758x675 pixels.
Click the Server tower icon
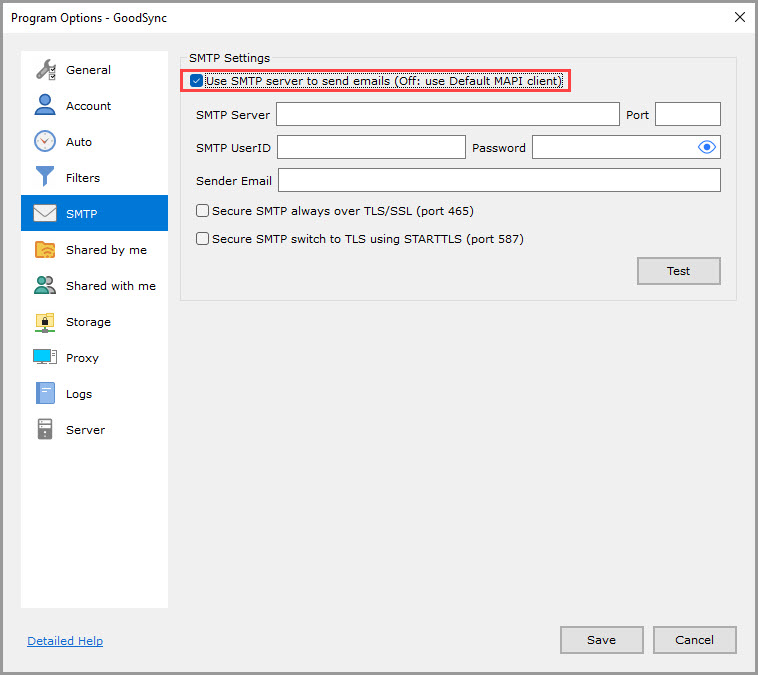click(x=45, y=429)
